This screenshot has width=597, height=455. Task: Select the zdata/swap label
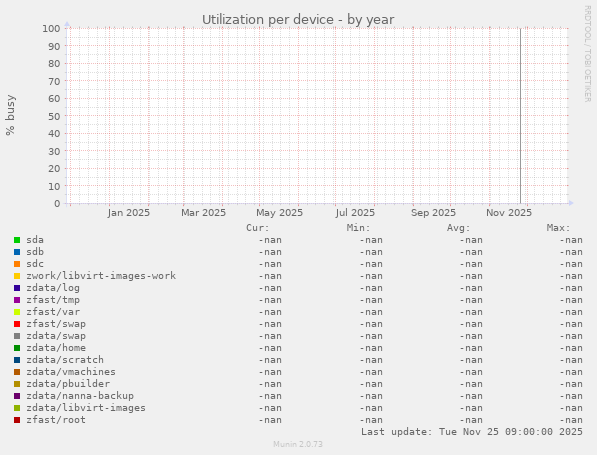[56, 336]
